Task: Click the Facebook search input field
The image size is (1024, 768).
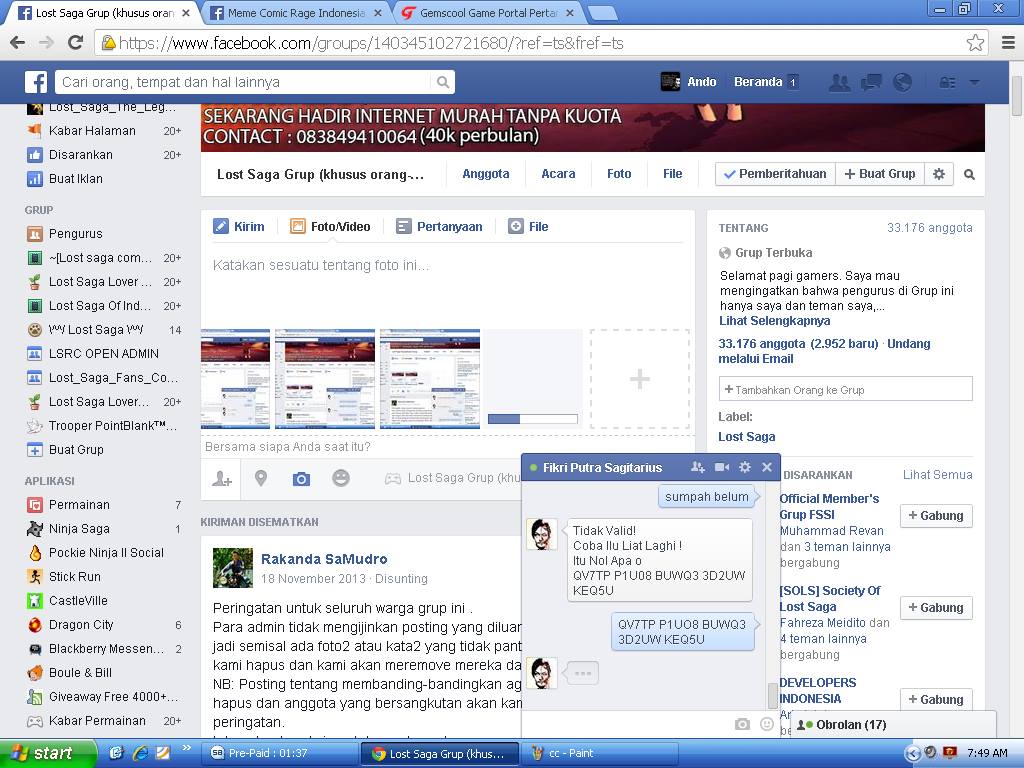Action: [243, 82]
